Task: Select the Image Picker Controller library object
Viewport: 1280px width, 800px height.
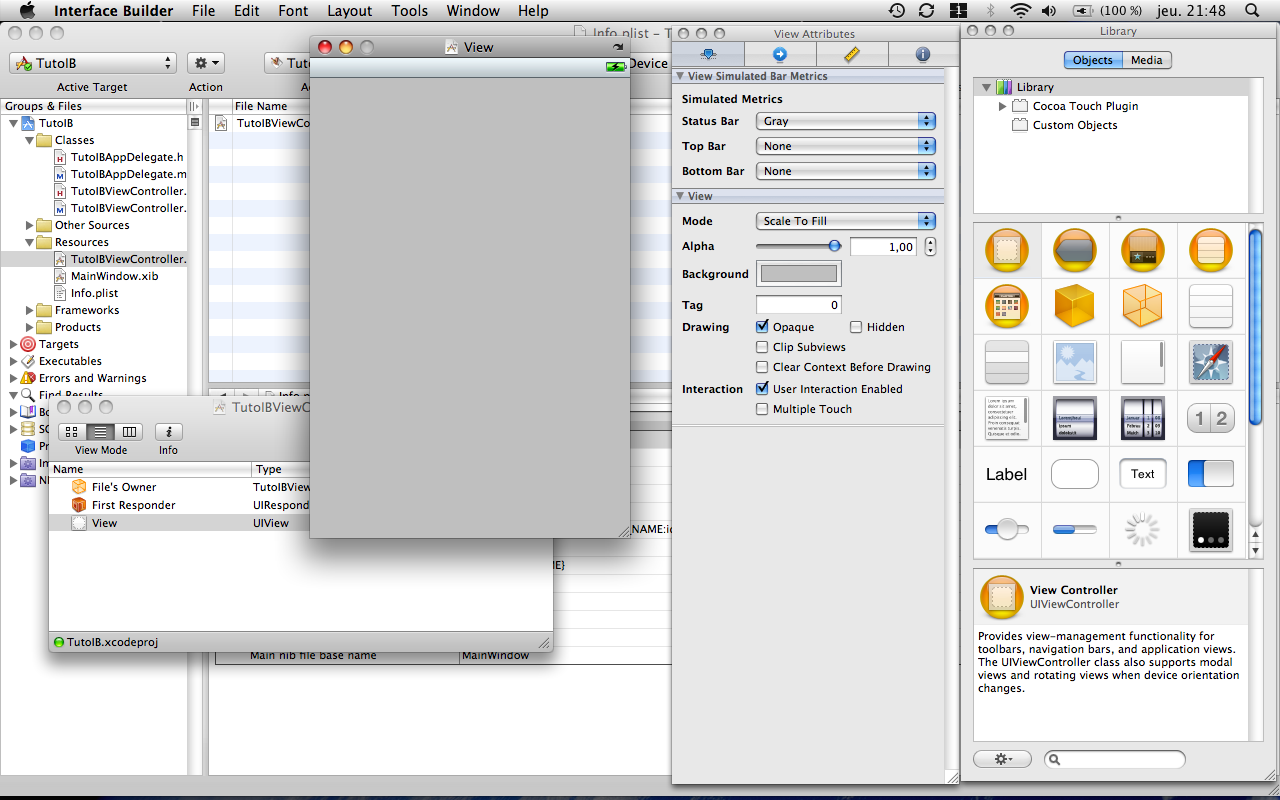Action: coord(1007,306)
